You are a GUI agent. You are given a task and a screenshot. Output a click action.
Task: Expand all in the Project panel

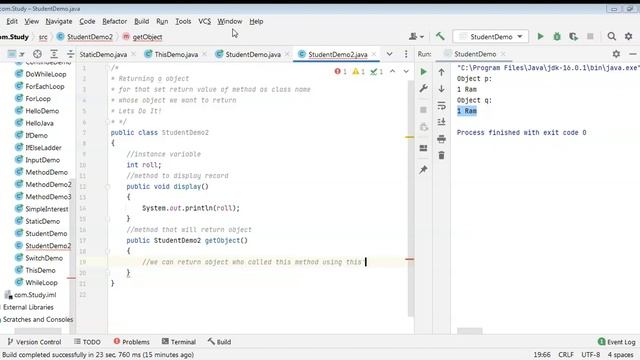tap(54, 54)
